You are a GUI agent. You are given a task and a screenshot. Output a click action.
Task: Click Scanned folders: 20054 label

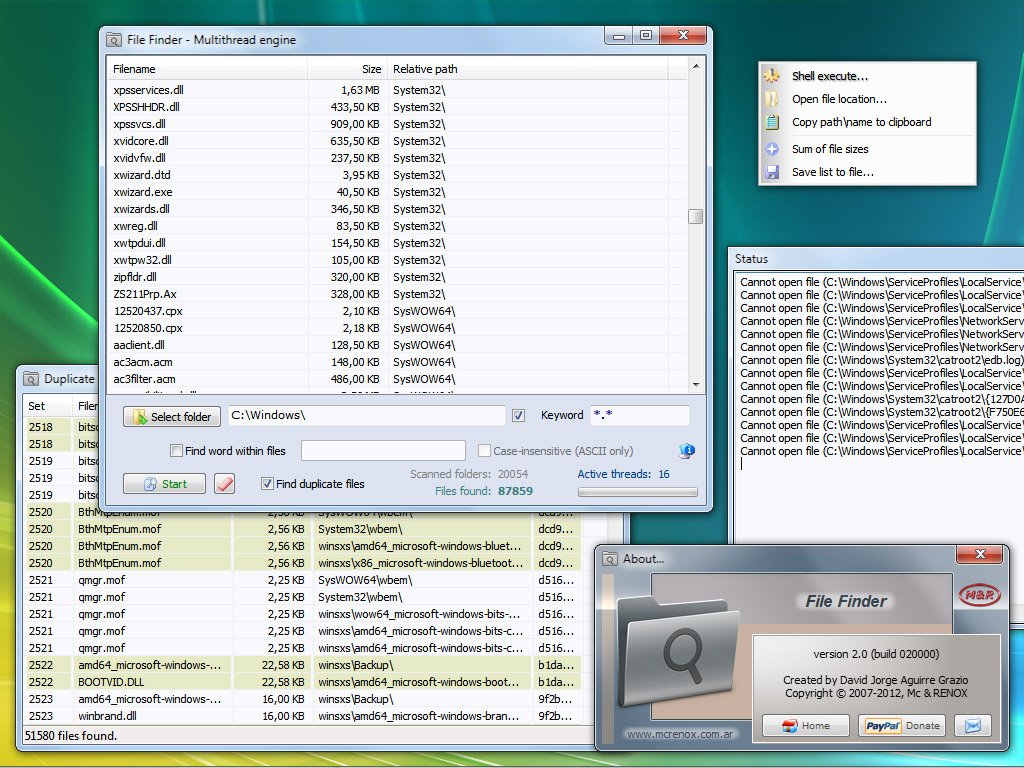[x=469, y=474]
